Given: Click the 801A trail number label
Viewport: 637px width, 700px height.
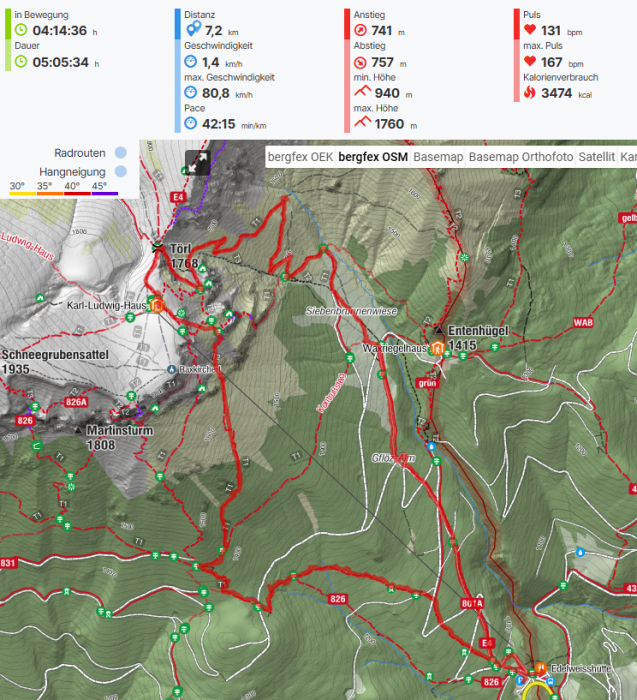Looking at the screenshot, I should click(x=472, y=604).
